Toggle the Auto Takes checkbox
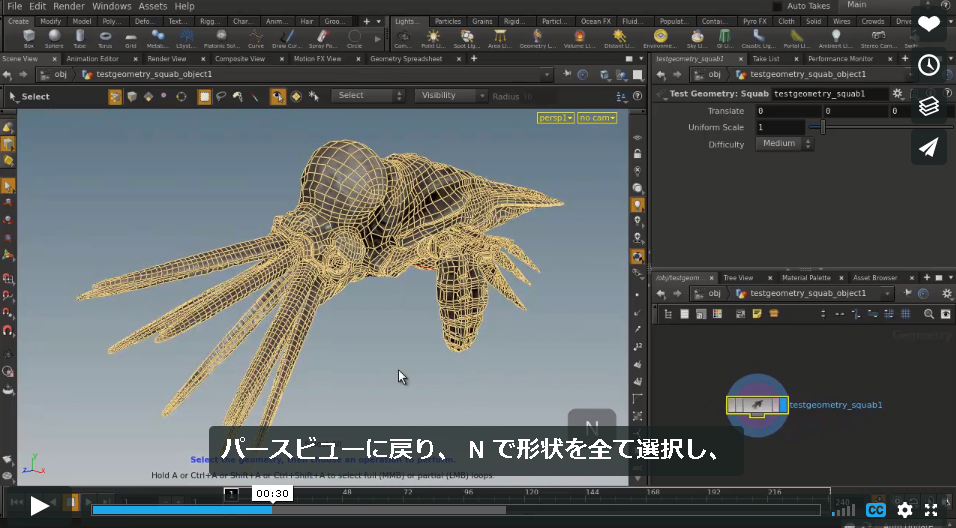The width and height of the screenshot is (956, 528). click(777, 6)
